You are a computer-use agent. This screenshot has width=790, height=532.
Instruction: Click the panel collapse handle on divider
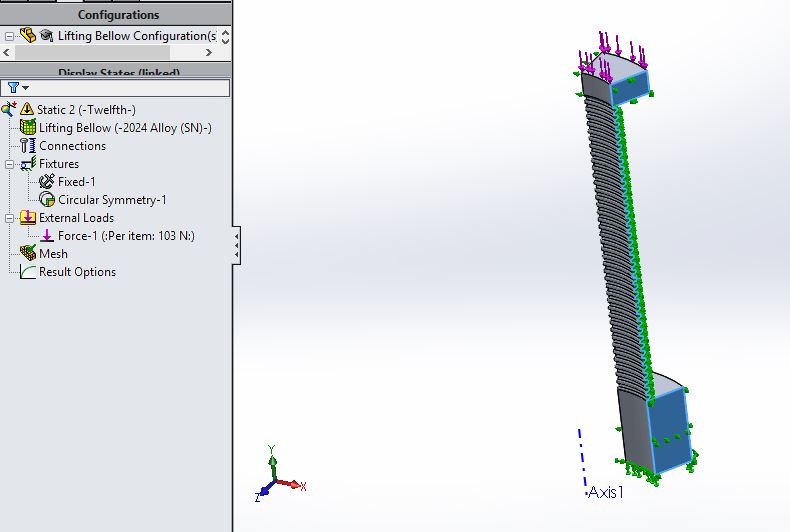point(236,245)
